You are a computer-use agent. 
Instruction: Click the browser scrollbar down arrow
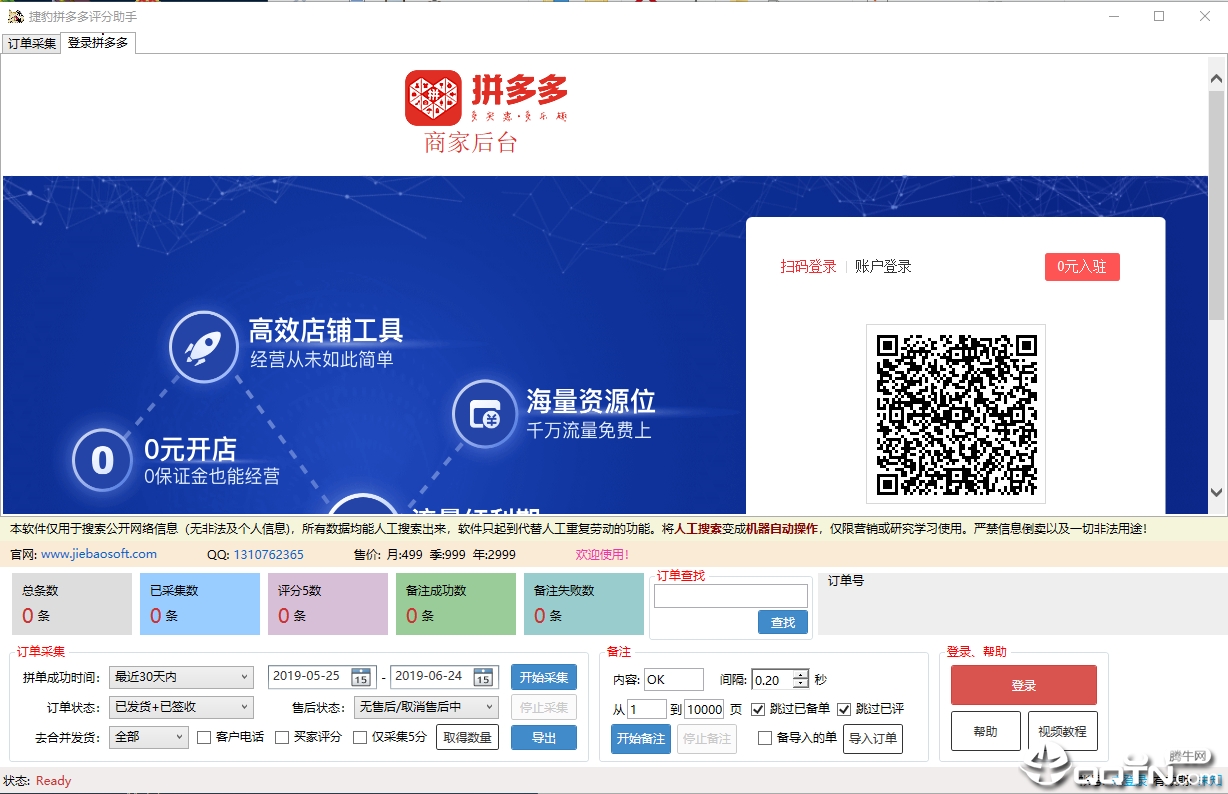(1217, 492)
